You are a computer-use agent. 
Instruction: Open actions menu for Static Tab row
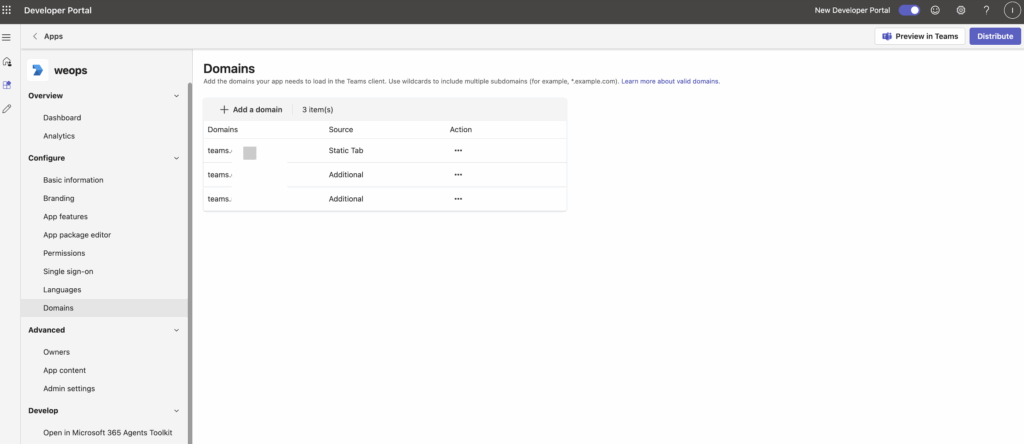coord(458,150)
